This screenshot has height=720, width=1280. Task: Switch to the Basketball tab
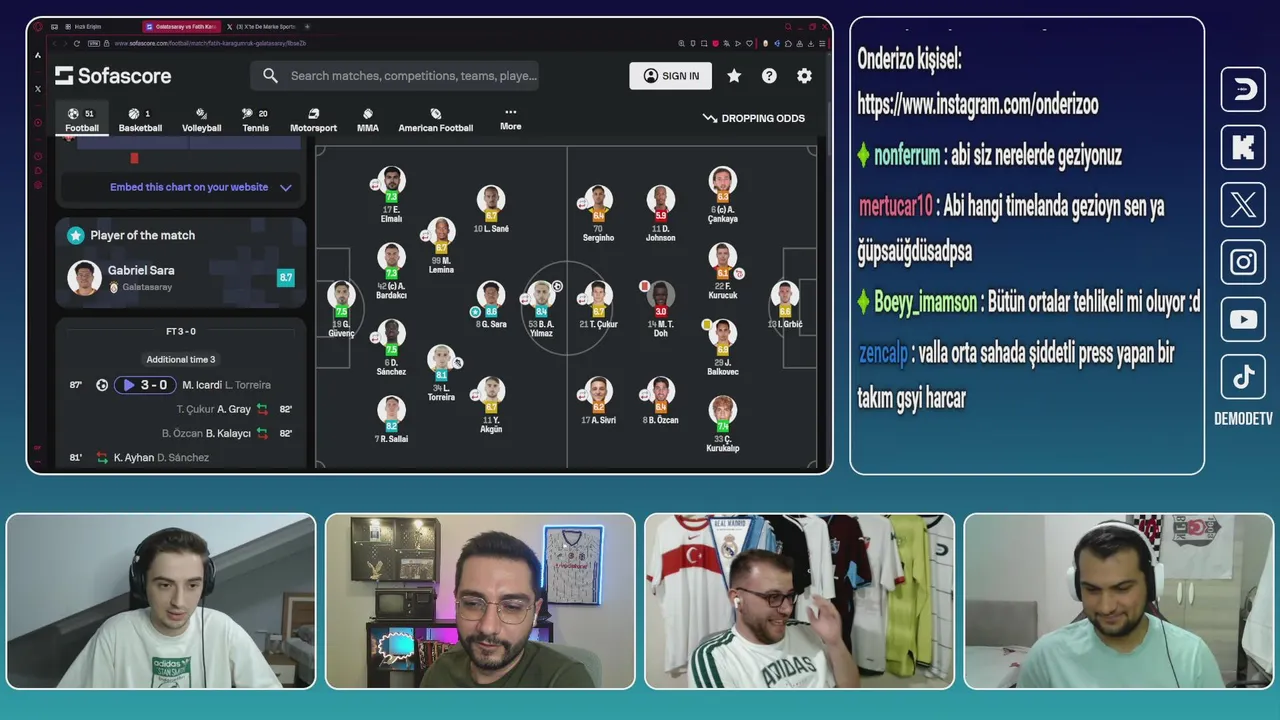(x=140, y=120)
